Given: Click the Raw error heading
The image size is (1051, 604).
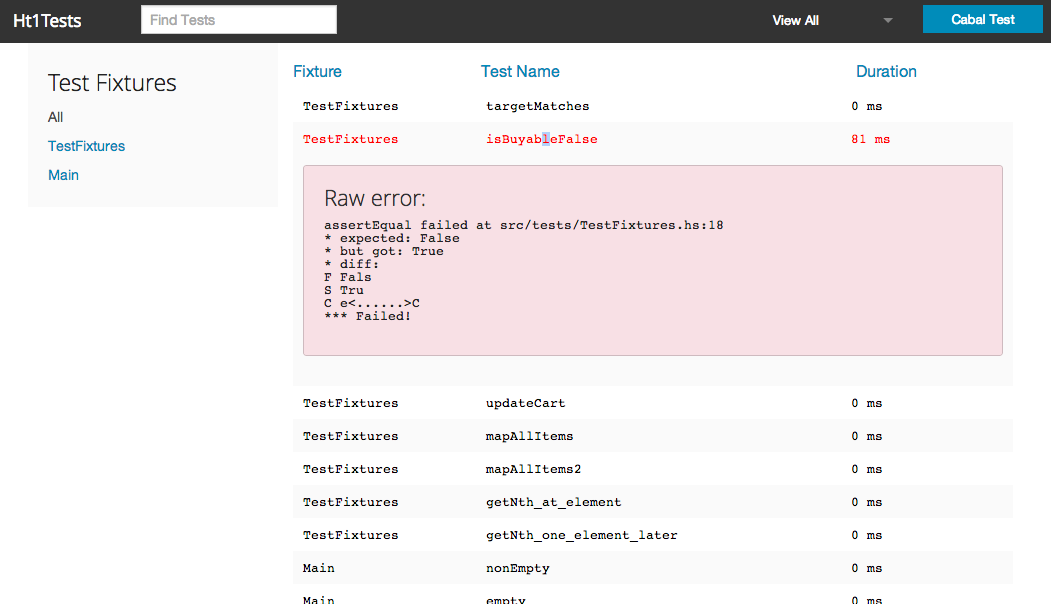Looking at the screenshot, I should [x=375, y=198].
